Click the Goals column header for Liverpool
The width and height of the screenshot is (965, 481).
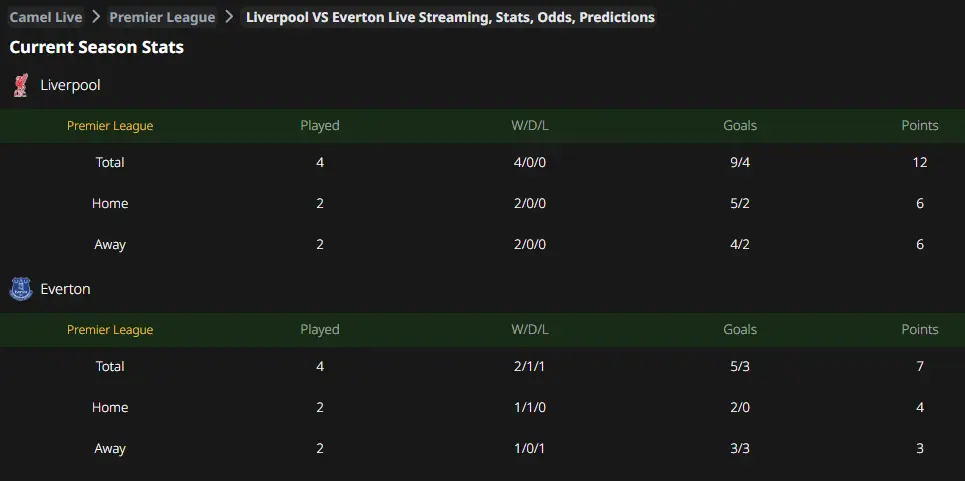click(740, 125)
